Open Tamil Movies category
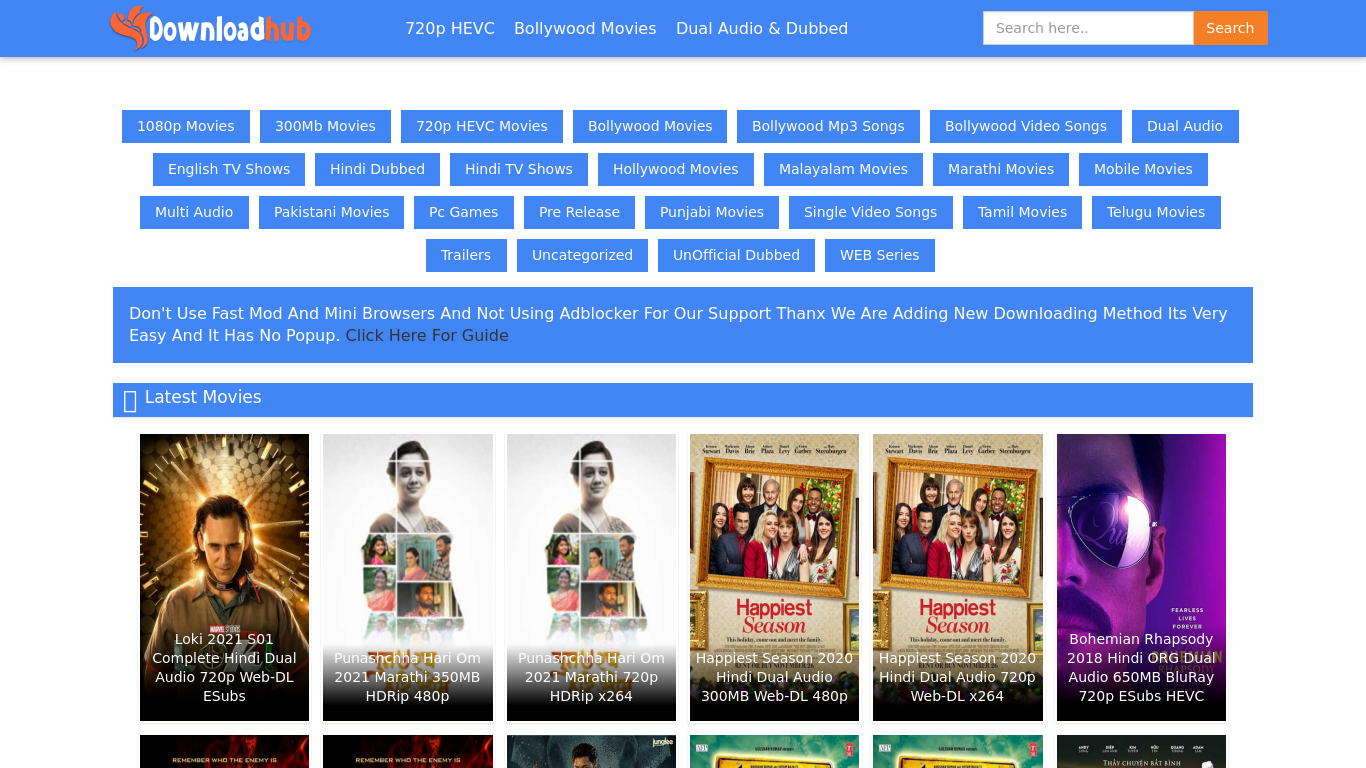 click(1022, 212)
